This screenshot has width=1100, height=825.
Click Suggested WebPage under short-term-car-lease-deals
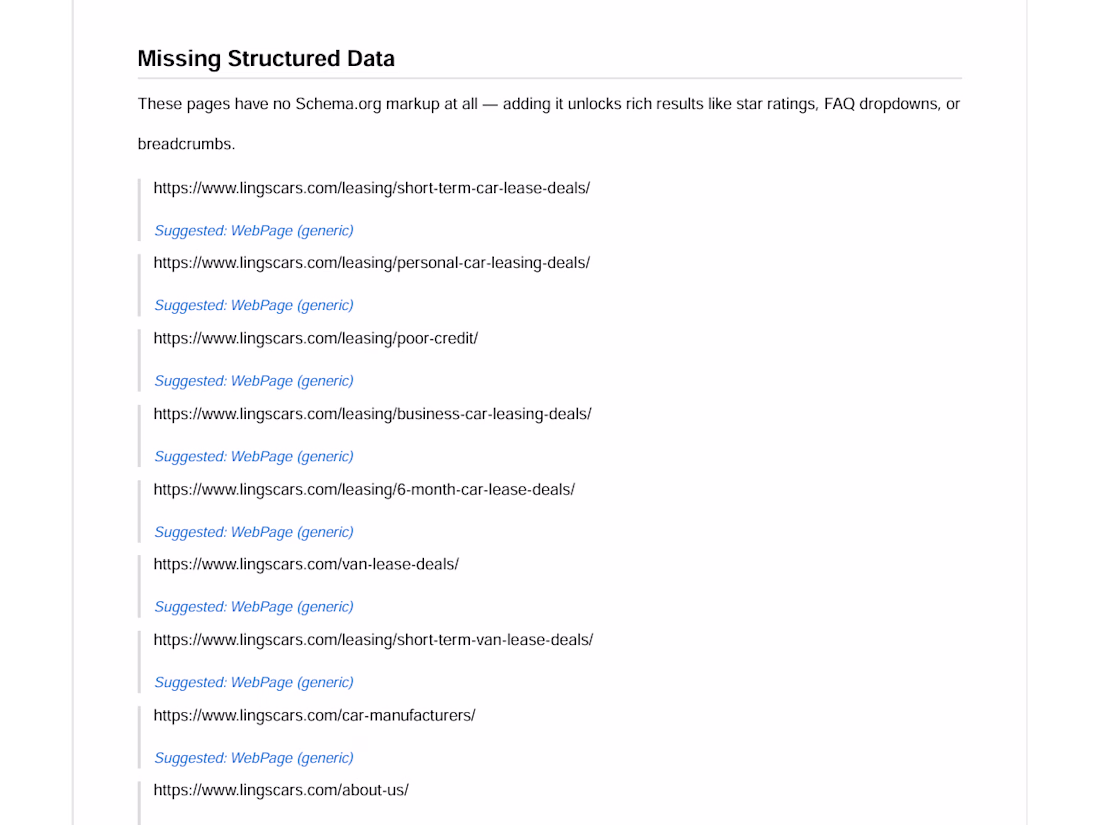[x=254, y=231]
